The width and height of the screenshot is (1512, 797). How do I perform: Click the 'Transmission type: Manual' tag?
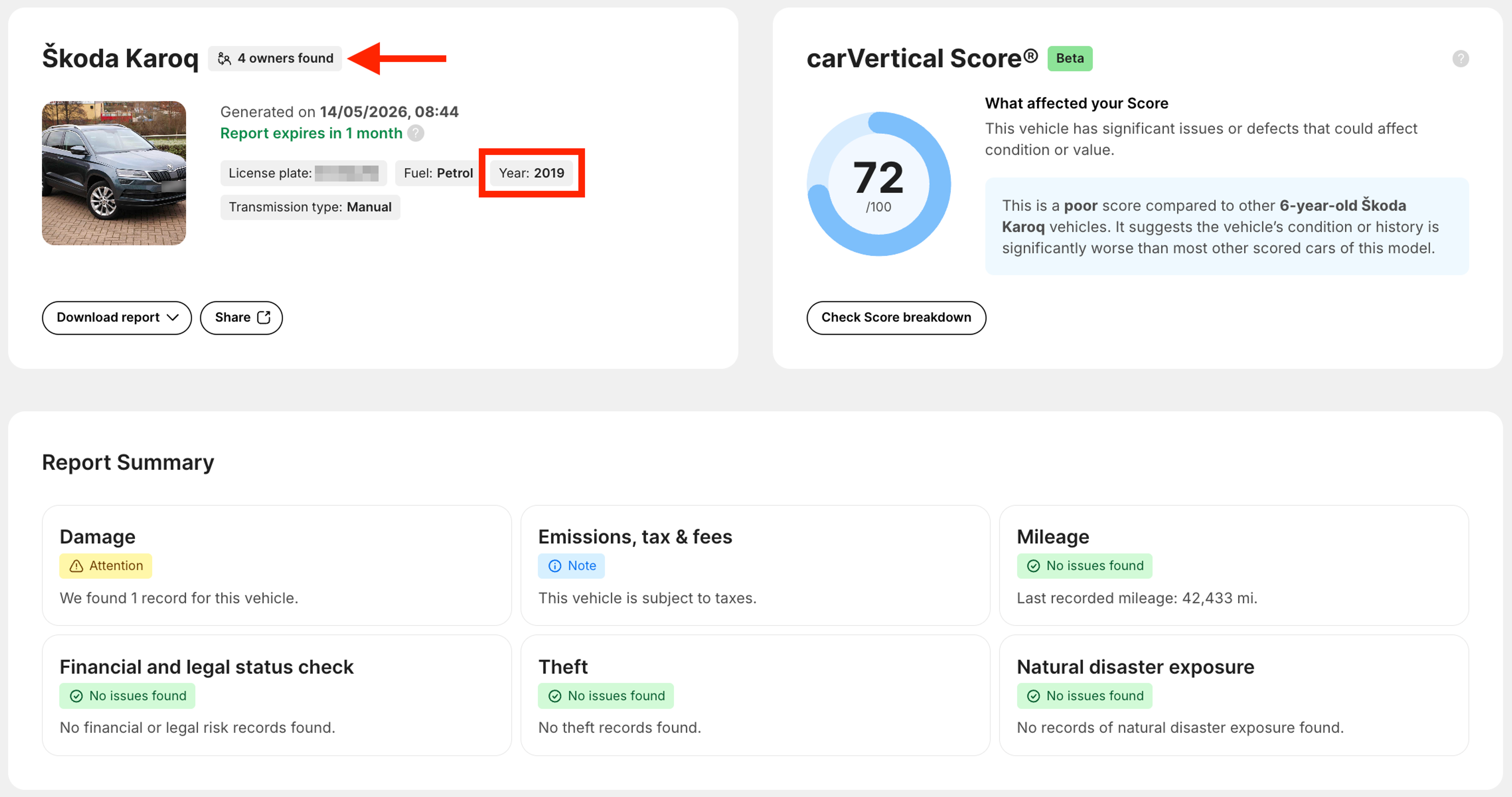coord(310,207)
